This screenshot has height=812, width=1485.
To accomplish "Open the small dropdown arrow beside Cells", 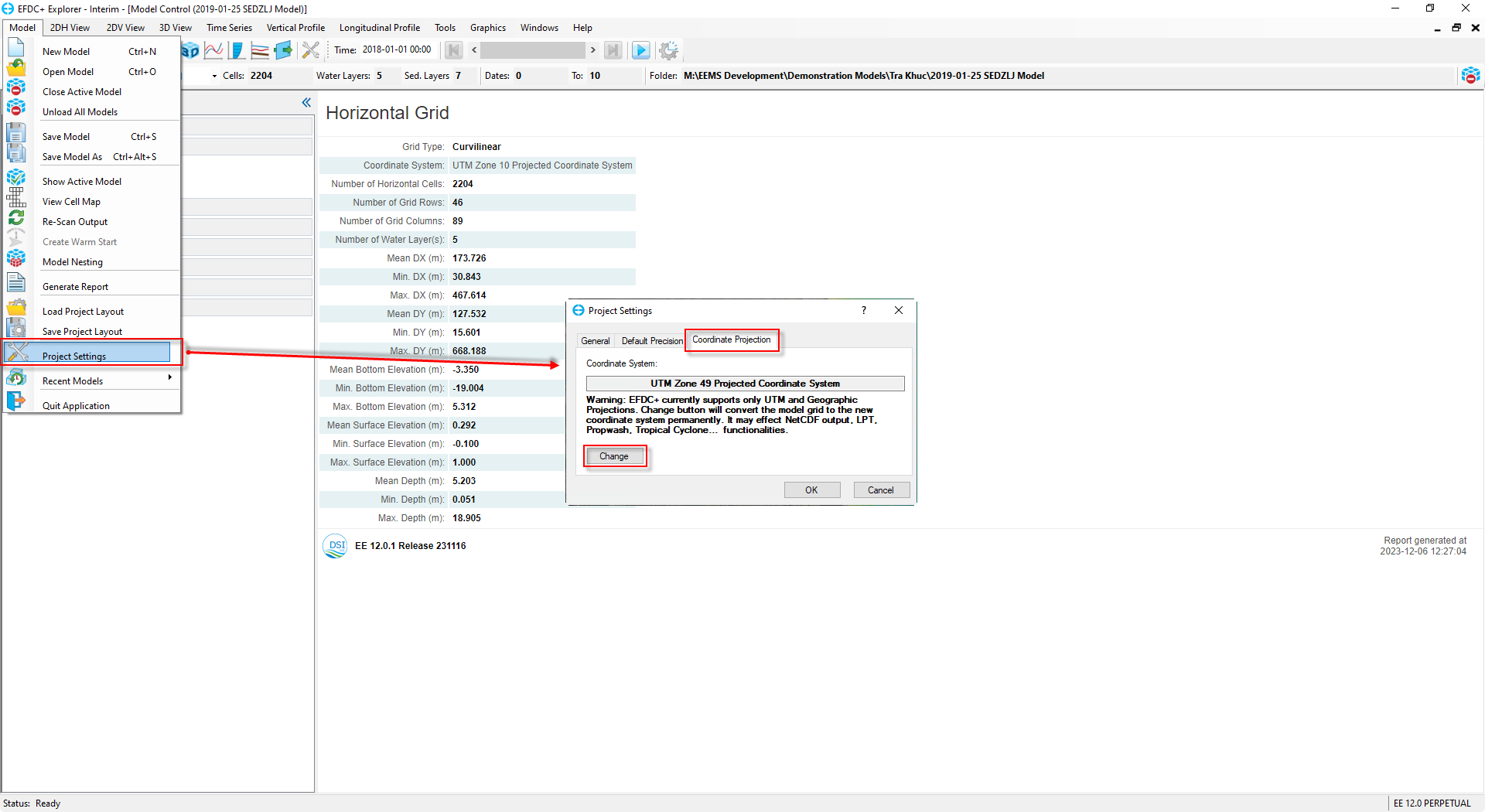I will [x=214, y=76].
